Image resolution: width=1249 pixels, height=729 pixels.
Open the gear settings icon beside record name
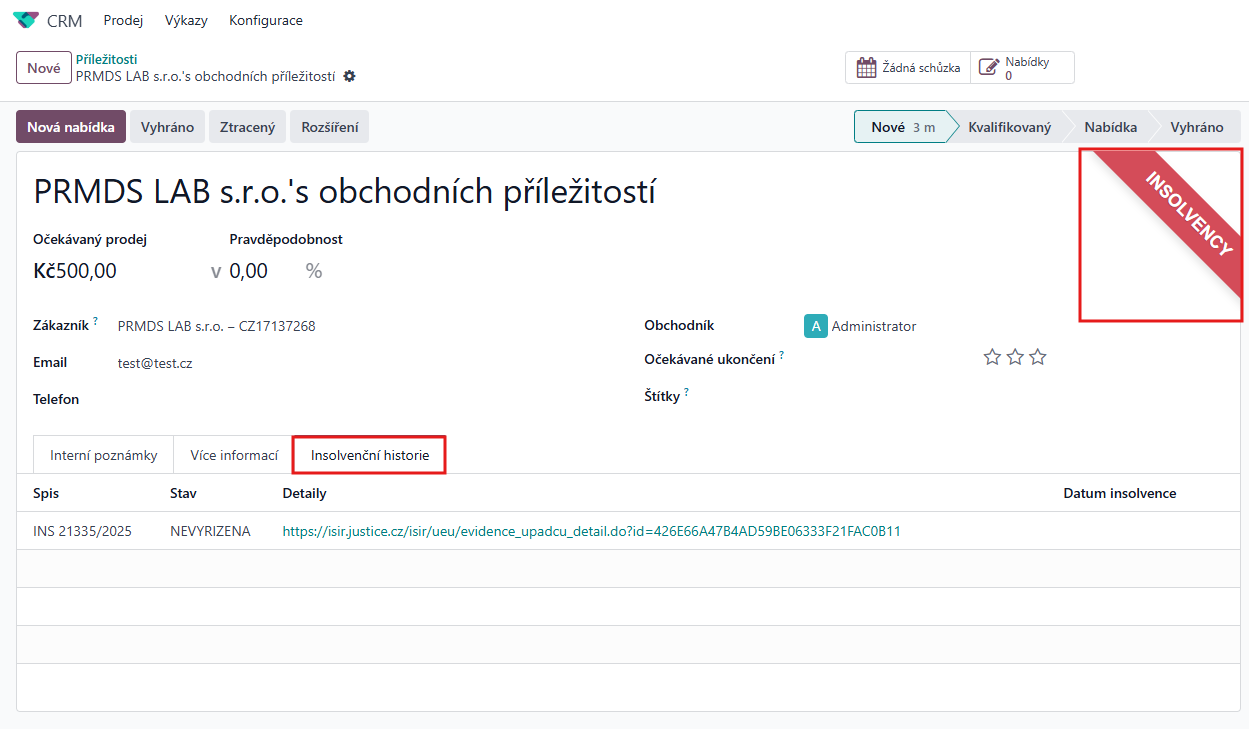[349, 76]
